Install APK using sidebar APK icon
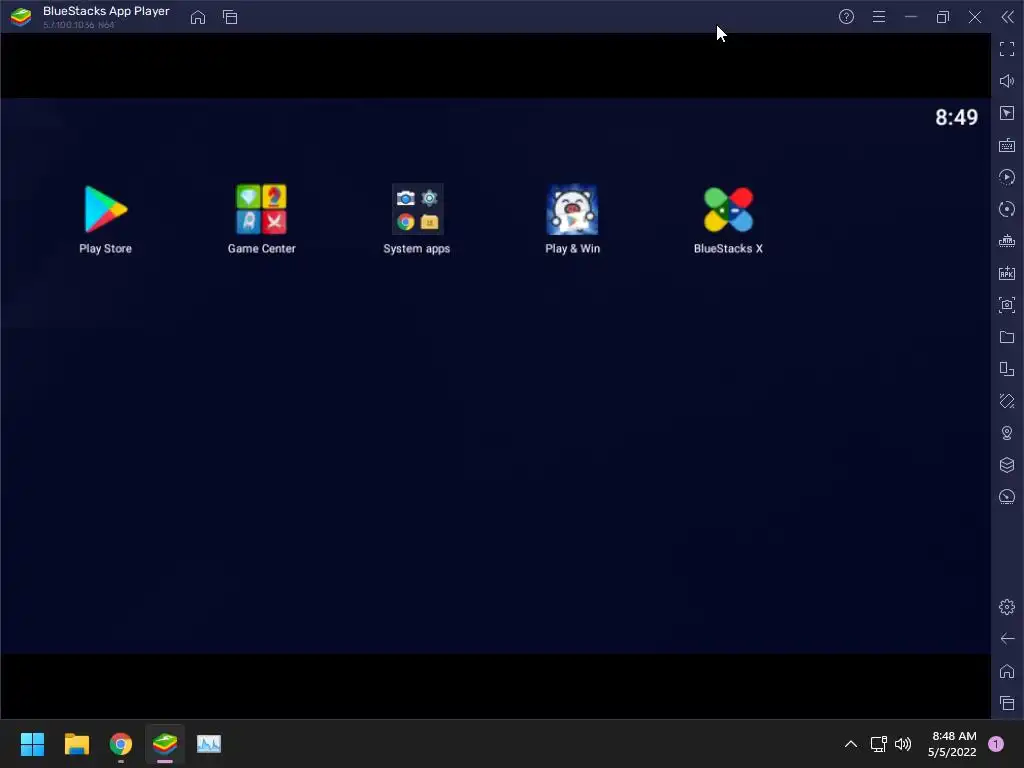 (1007, 273)
